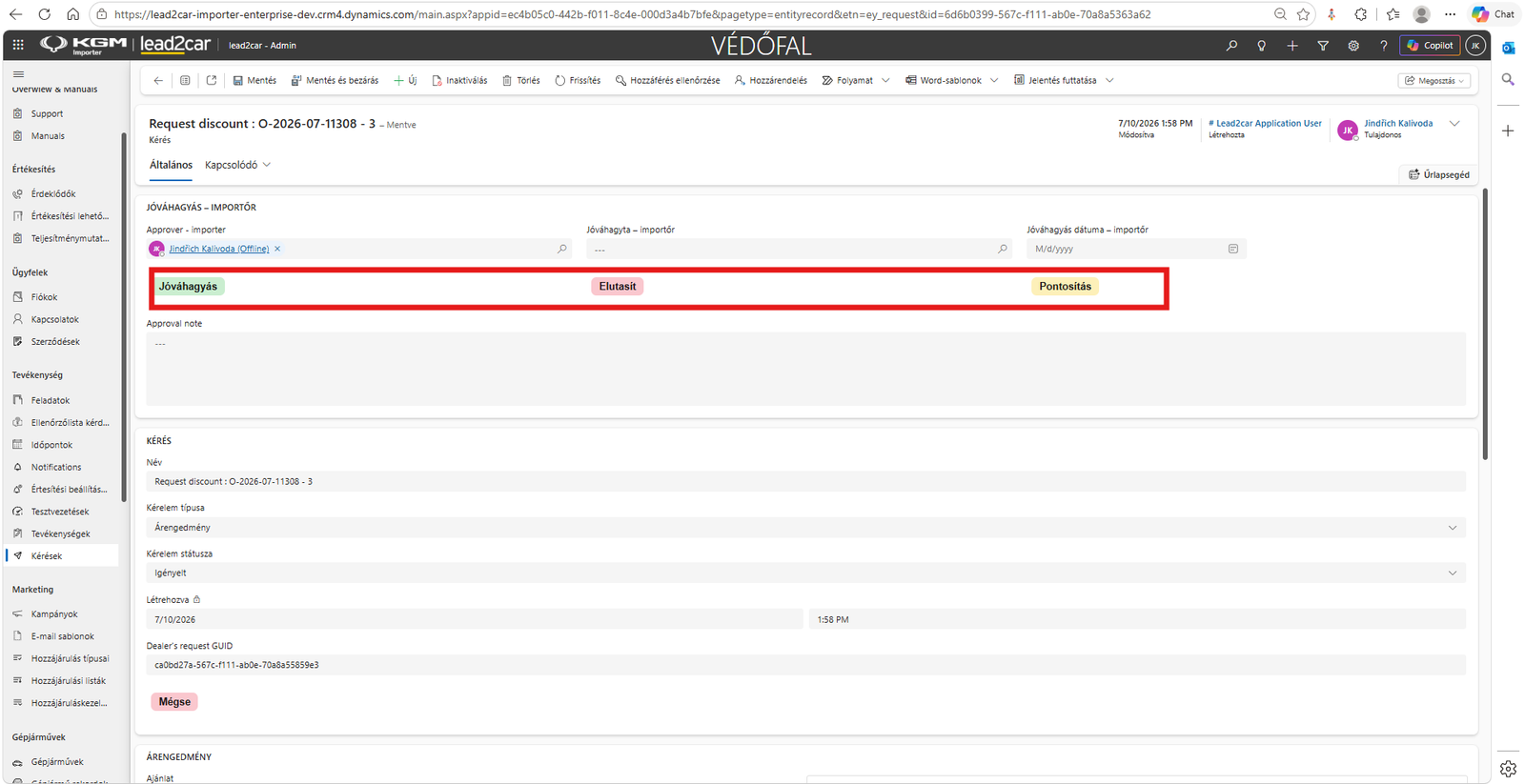Remove approver with the X icon
This screenshot has height=784, width=1525.
click(277, 249)
